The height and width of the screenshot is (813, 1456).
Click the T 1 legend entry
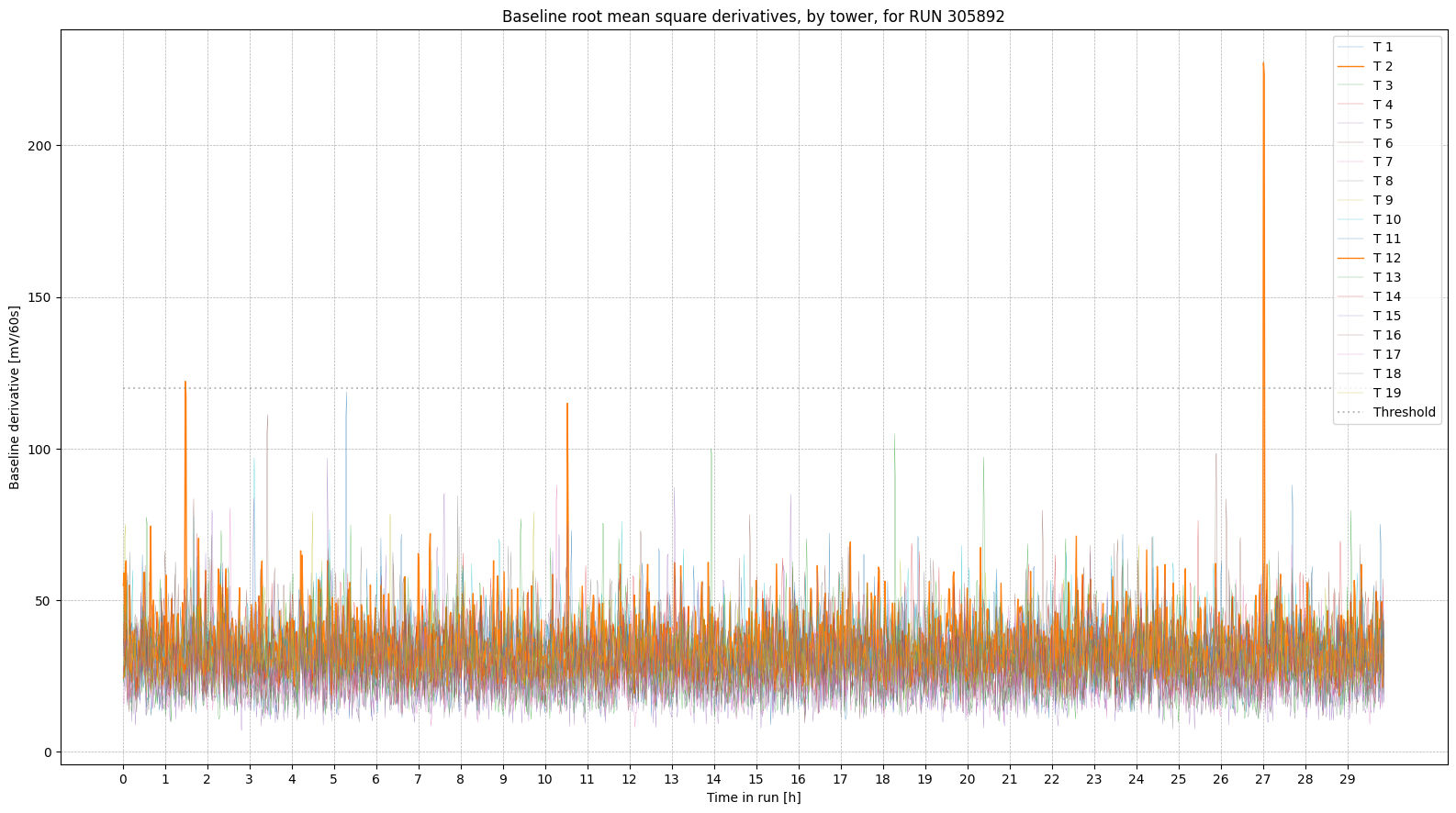tap(1383, 47)
